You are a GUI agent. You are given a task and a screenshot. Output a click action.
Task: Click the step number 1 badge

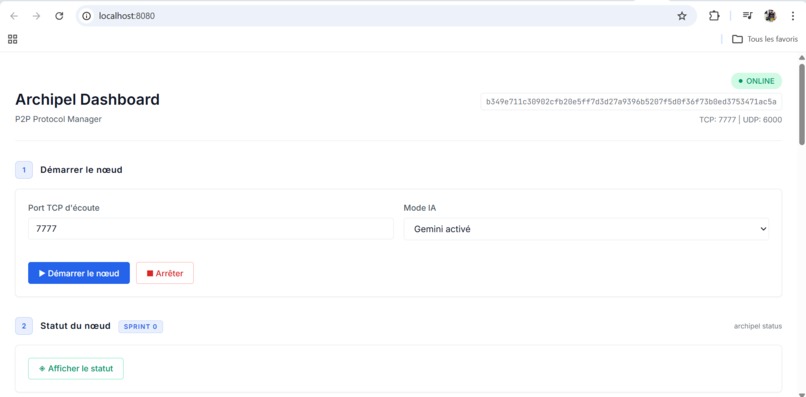point(24,170)
